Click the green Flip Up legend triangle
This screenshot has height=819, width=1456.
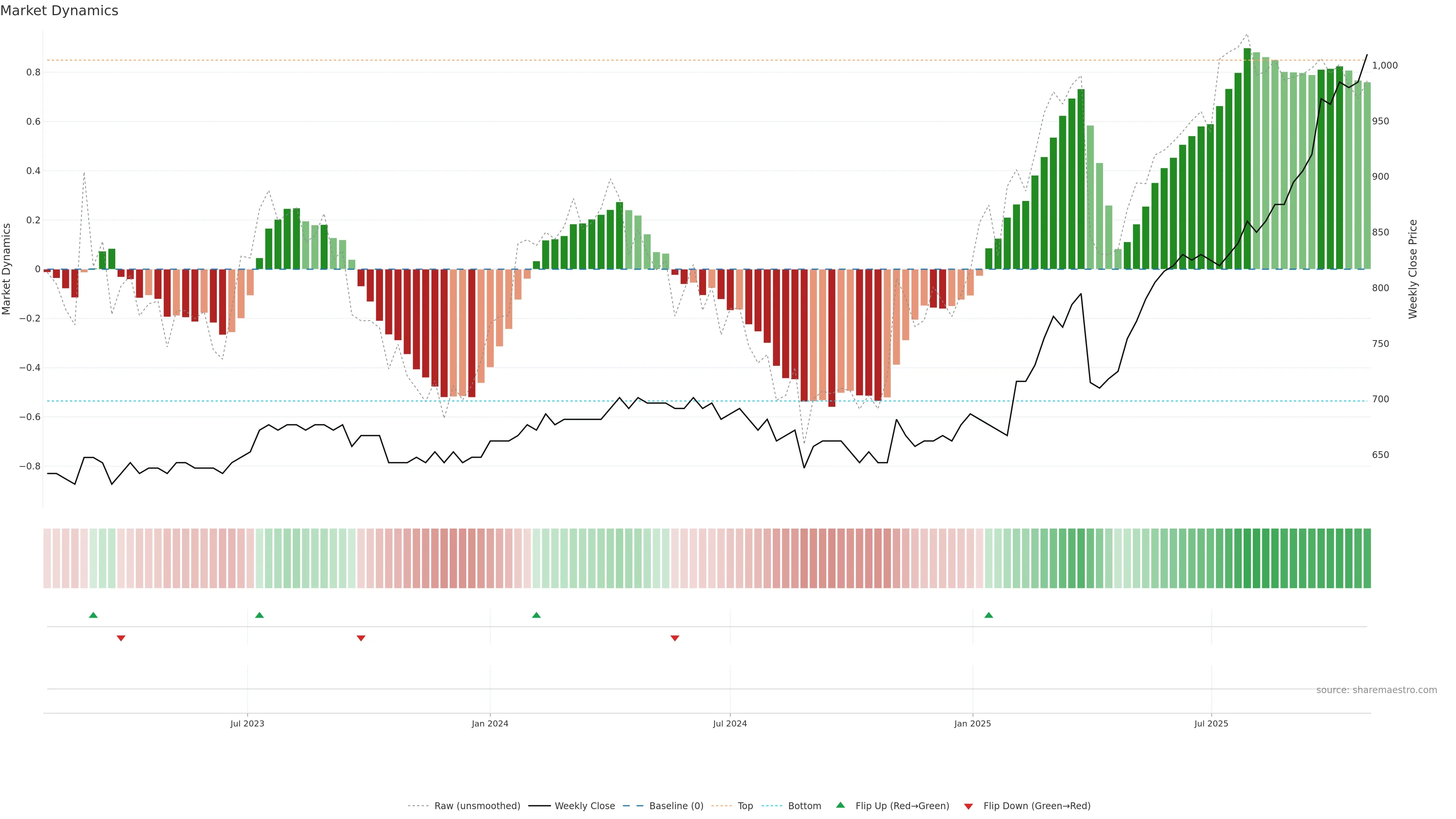tap(841, 805)
